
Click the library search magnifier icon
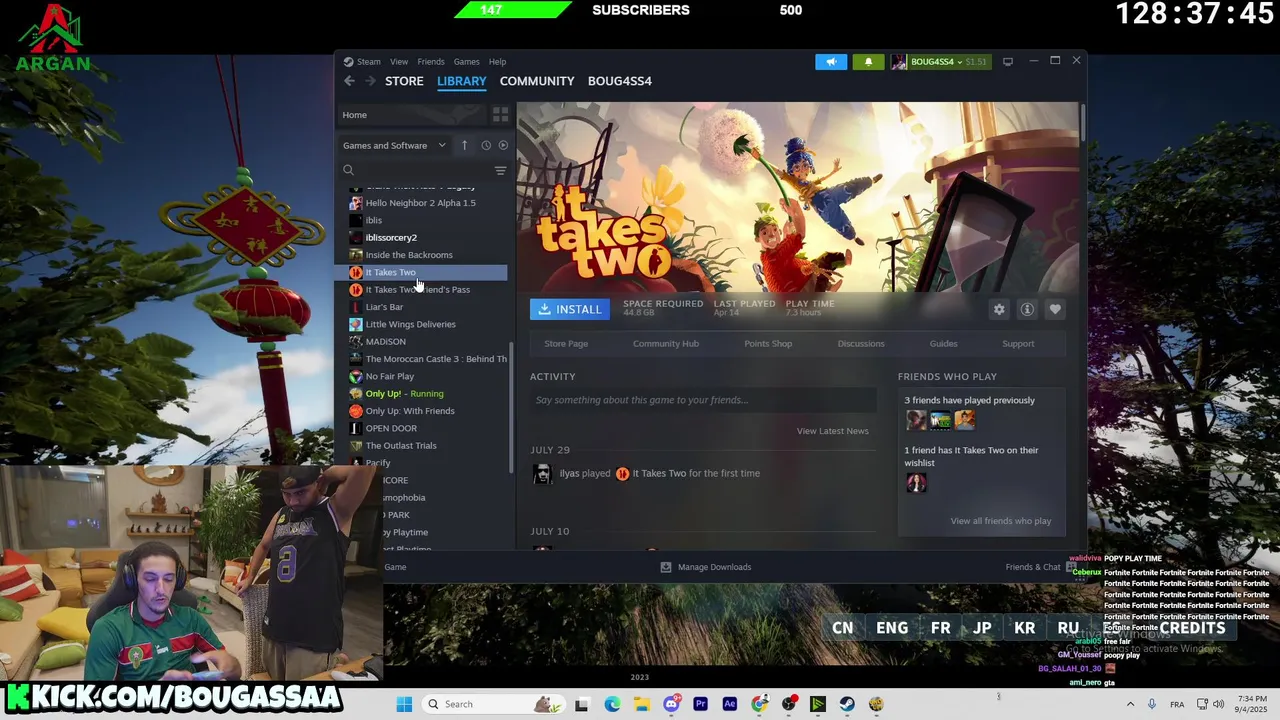pos(348,170)
